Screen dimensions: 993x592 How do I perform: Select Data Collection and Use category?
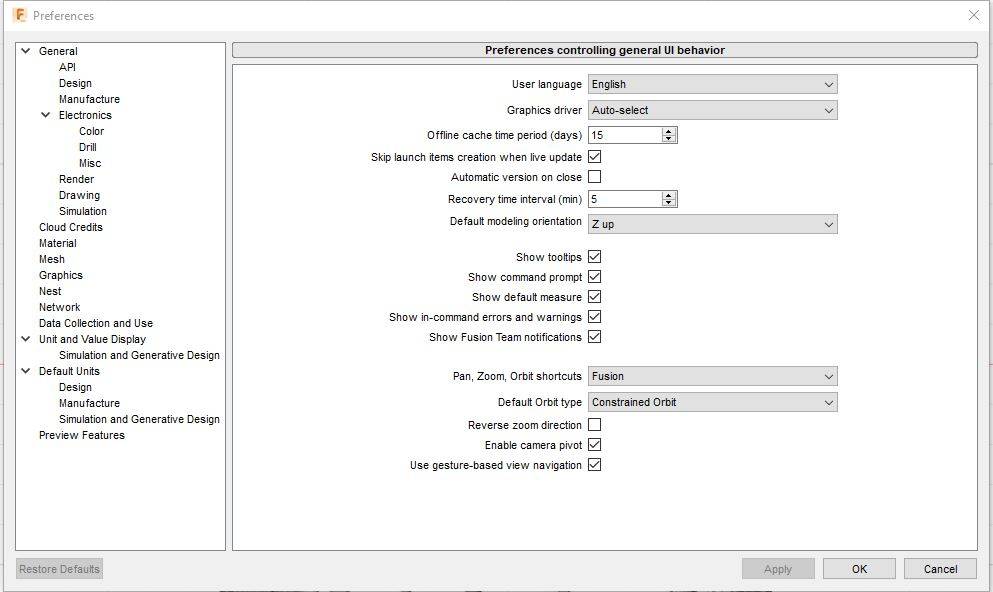coord(96,323)
